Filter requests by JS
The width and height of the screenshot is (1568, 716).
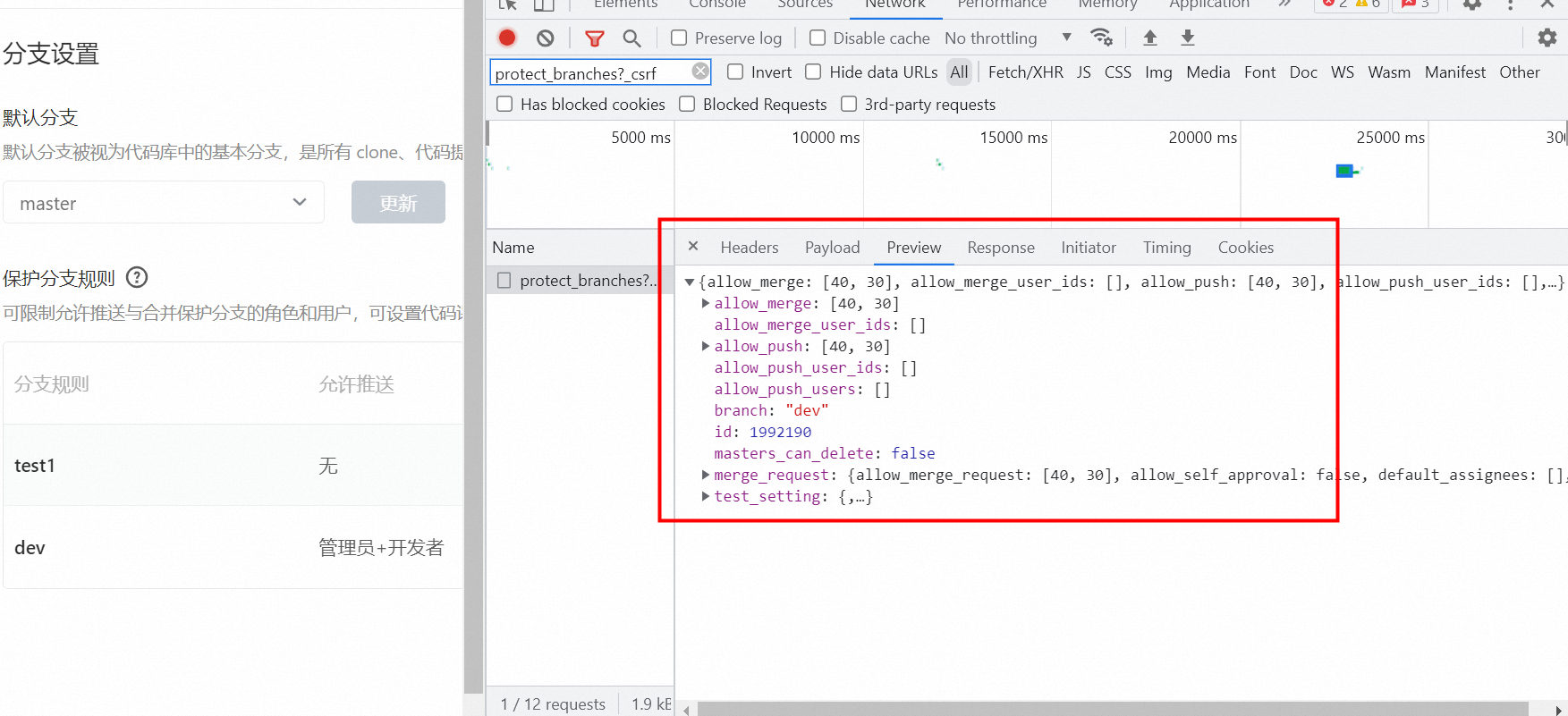(1083, 72)
